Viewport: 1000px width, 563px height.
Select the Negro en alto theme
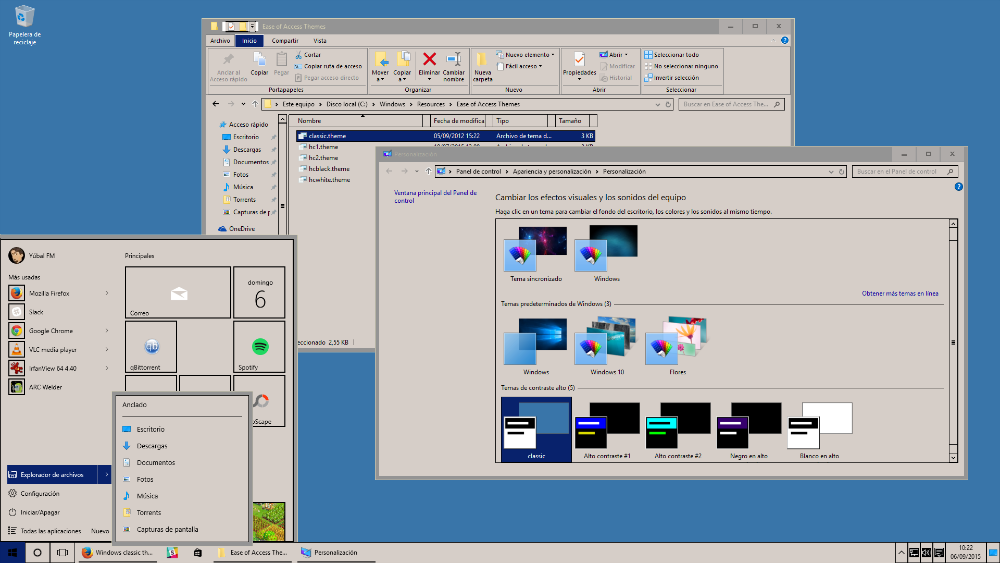(x=749, y=430)
